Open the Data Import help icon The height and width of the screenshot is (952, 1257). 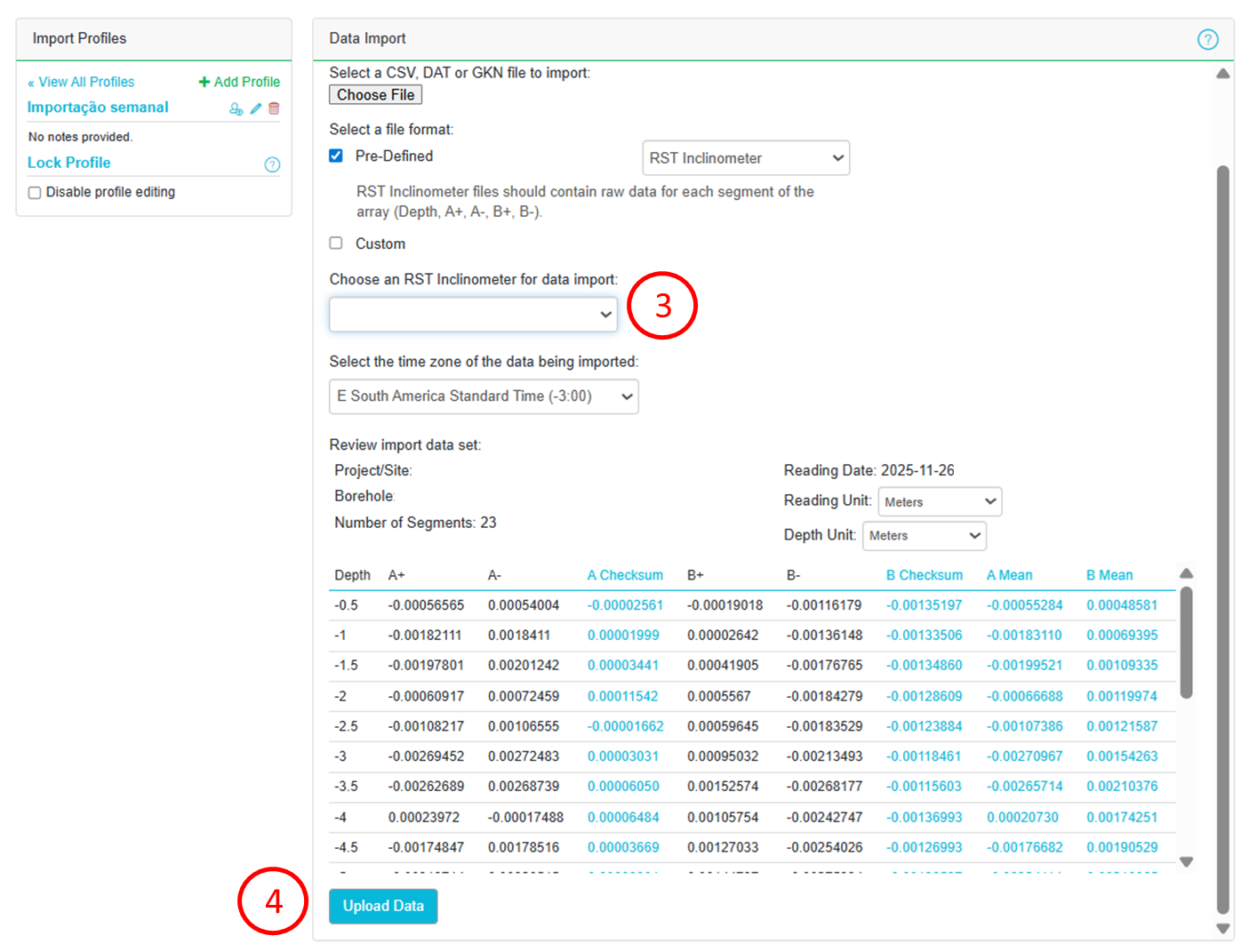[x=1207, y=39]
